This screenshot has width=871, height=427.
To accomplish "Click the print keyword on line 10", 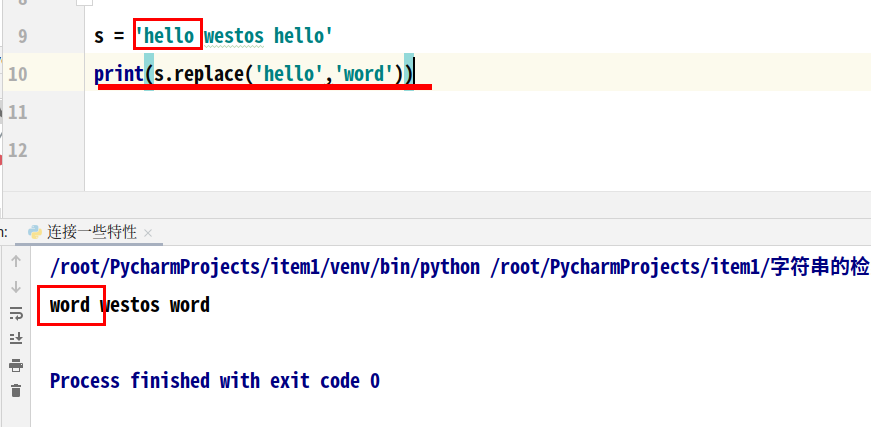I will pos(119,74).
